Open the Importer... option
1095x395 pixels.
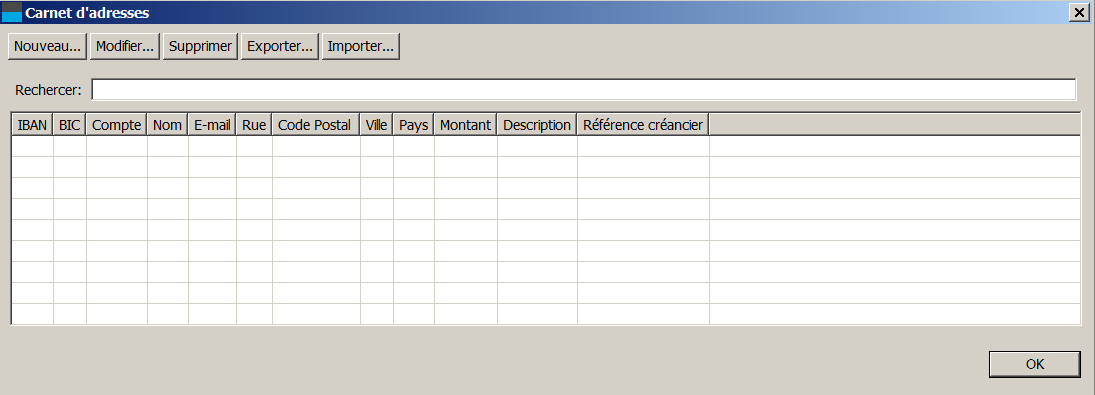360,47
